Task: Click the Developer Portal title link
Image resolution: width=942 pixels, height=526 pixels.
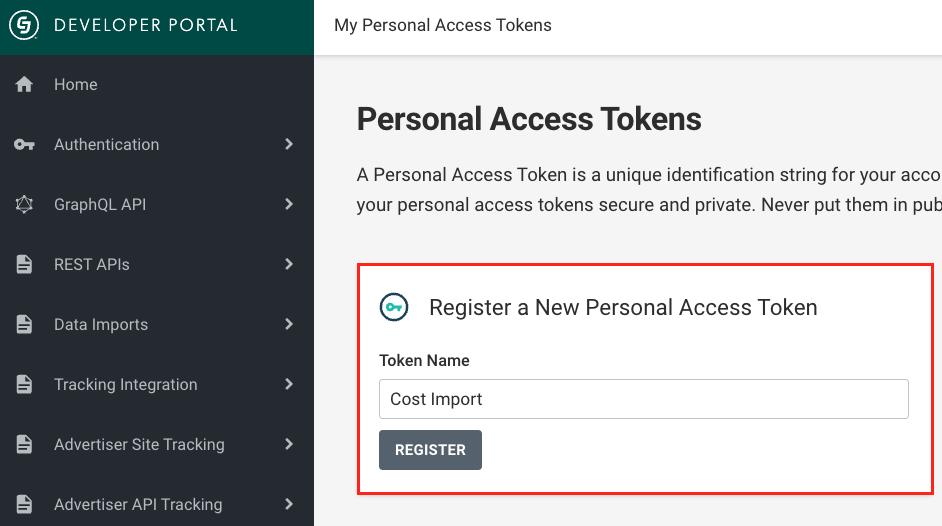Action: coord(146,25)
